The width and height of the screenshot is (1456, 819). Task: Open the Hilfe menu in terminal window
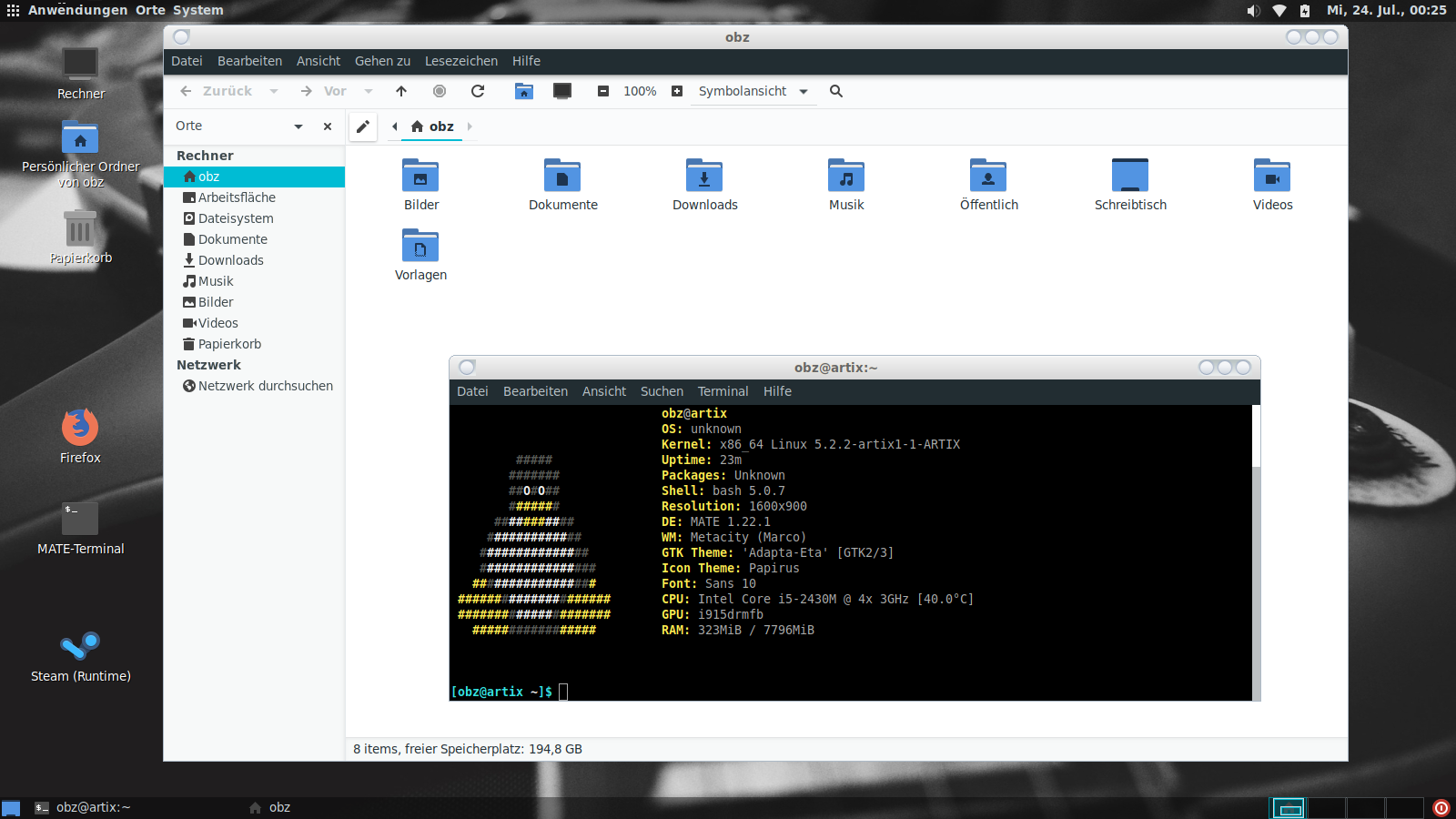point(777,391)
